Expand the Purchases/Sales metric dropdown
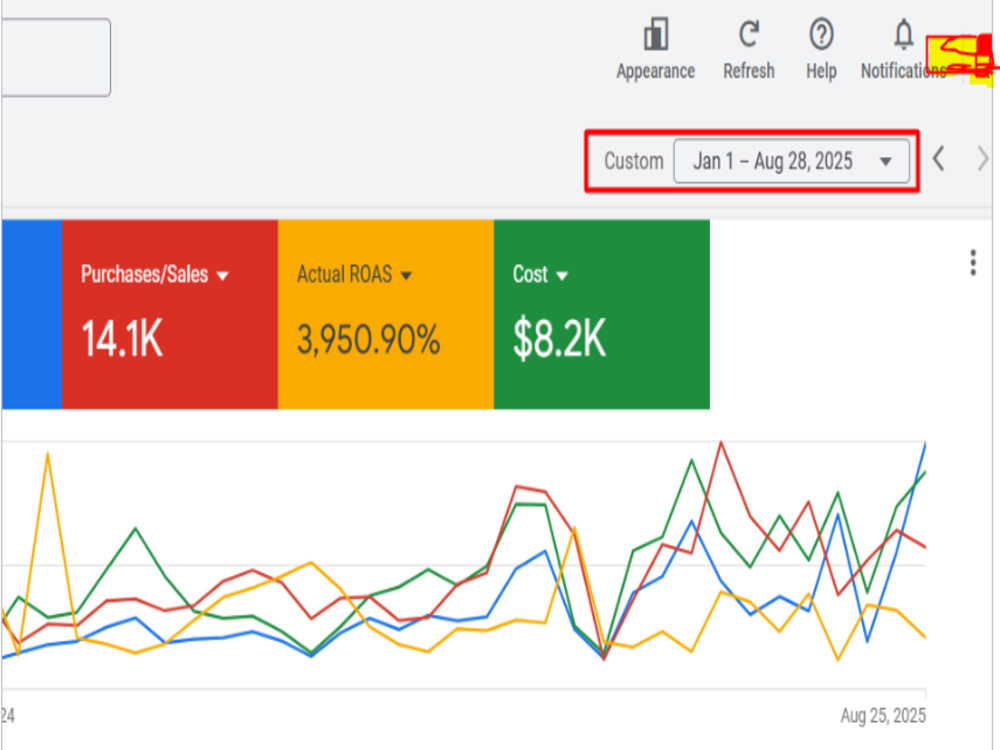 point(223,276)
